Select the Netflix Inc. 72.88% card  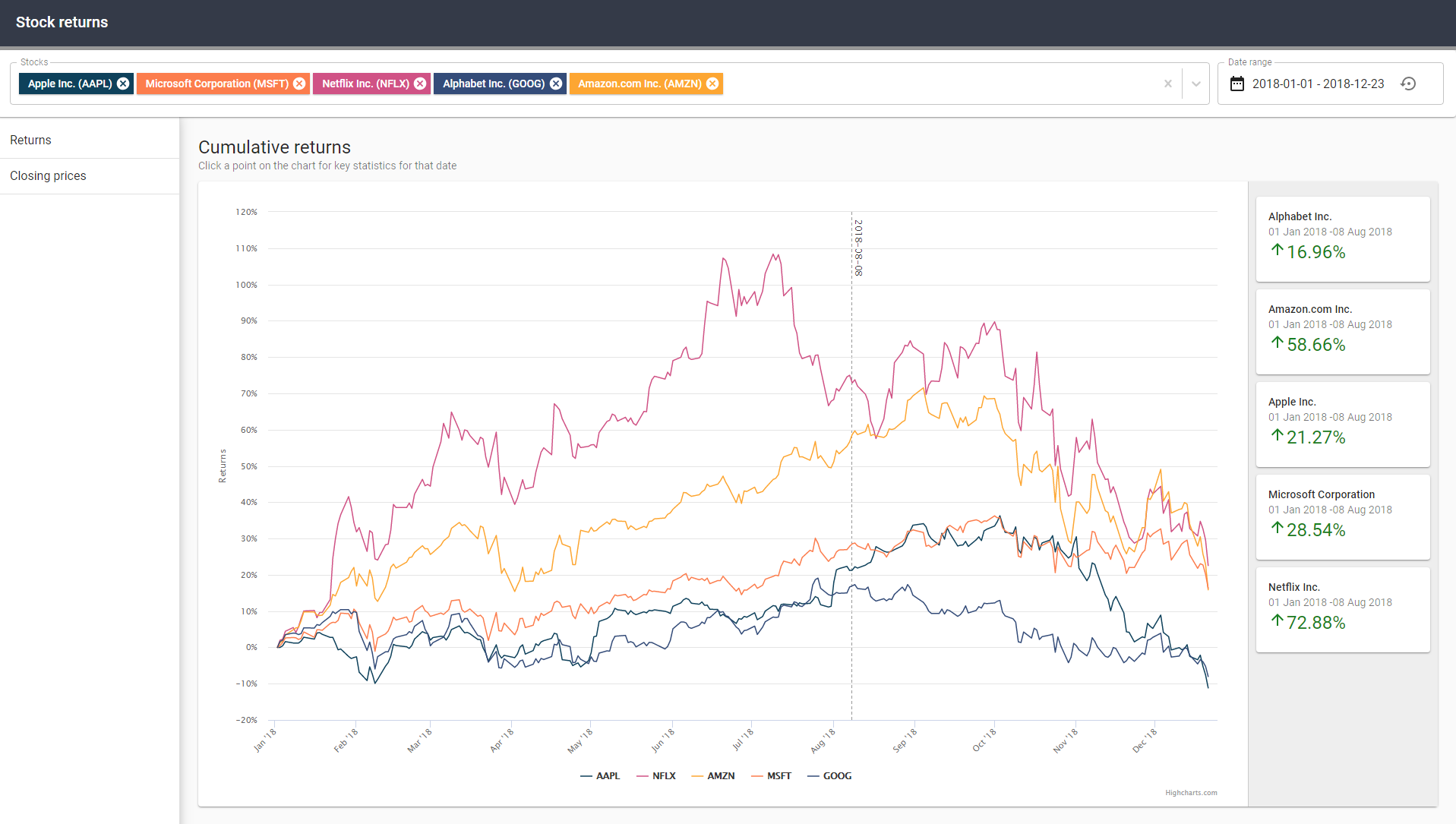tap(1343, 610)
